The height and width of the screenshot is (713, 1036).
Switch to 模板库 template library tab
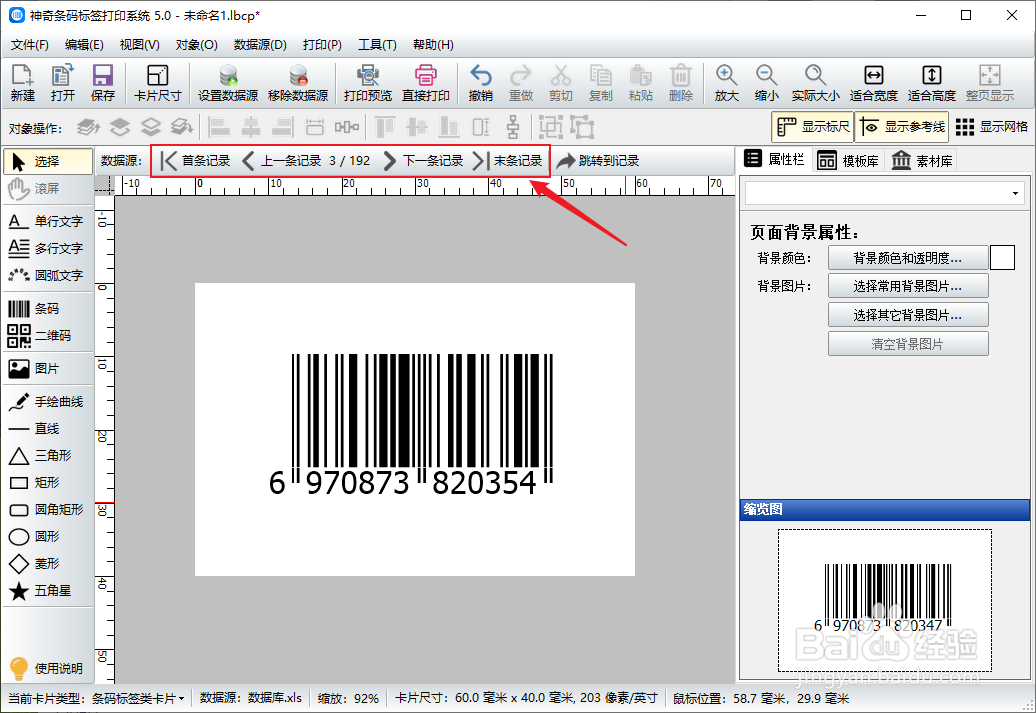pyautogui.click(x=848, y=161)
